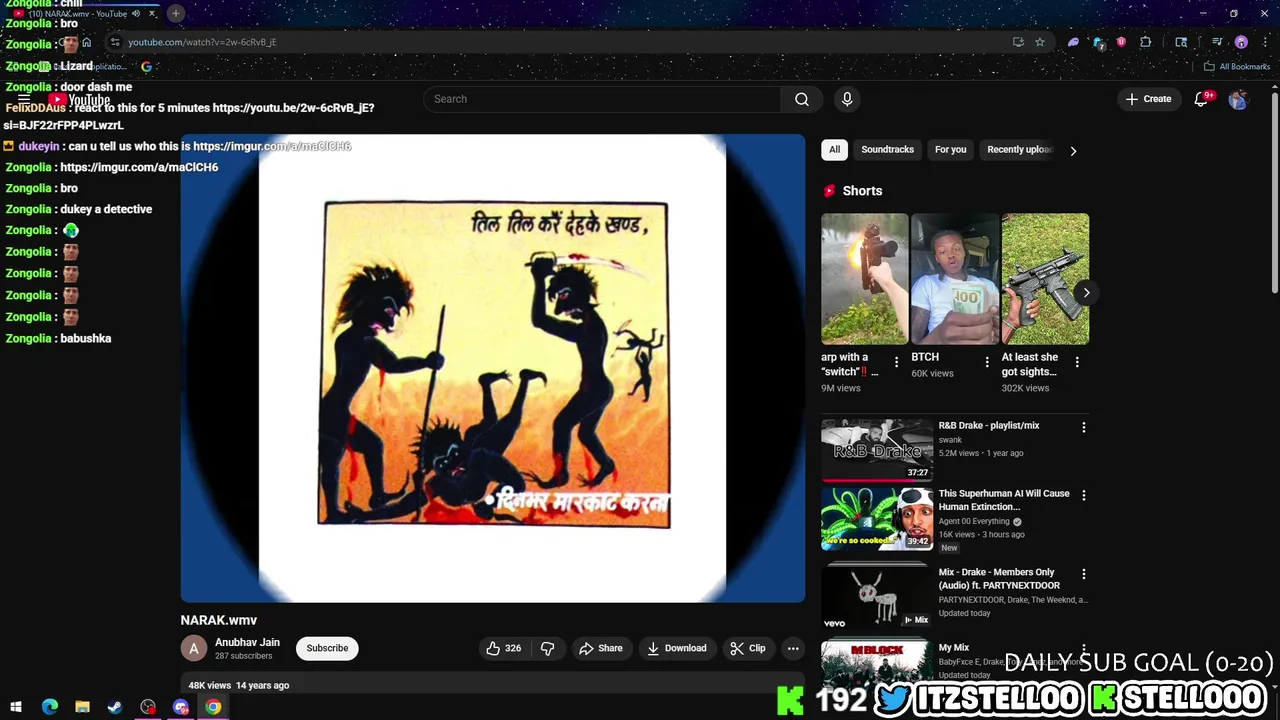Open the Short with the firing gun thumbnail
Viewport: 1280px width, 720px height.
pyautogui.click(x=865, y=279)
